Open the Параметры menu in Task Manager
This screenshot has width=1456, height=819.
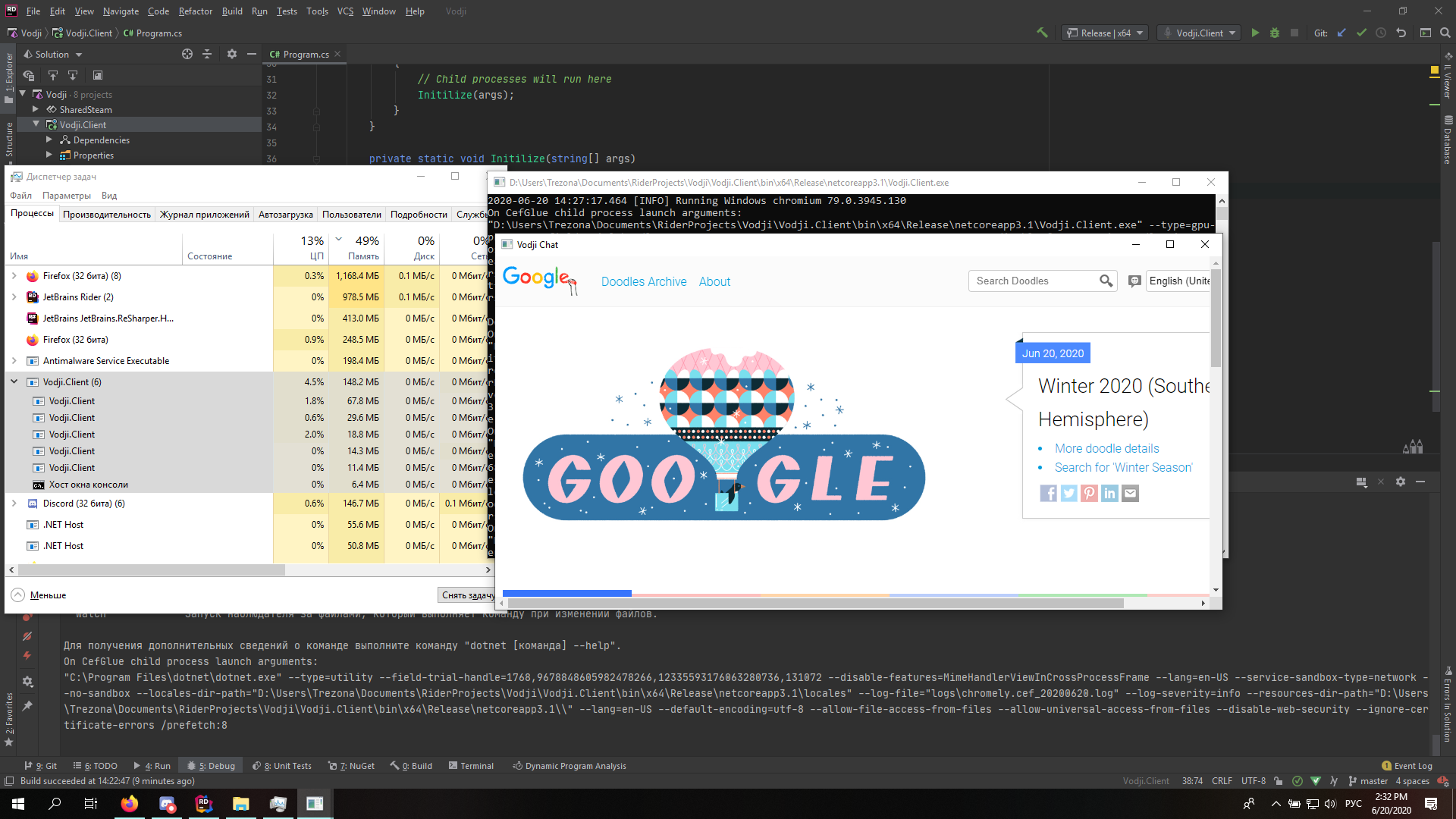tap(67, 196)
